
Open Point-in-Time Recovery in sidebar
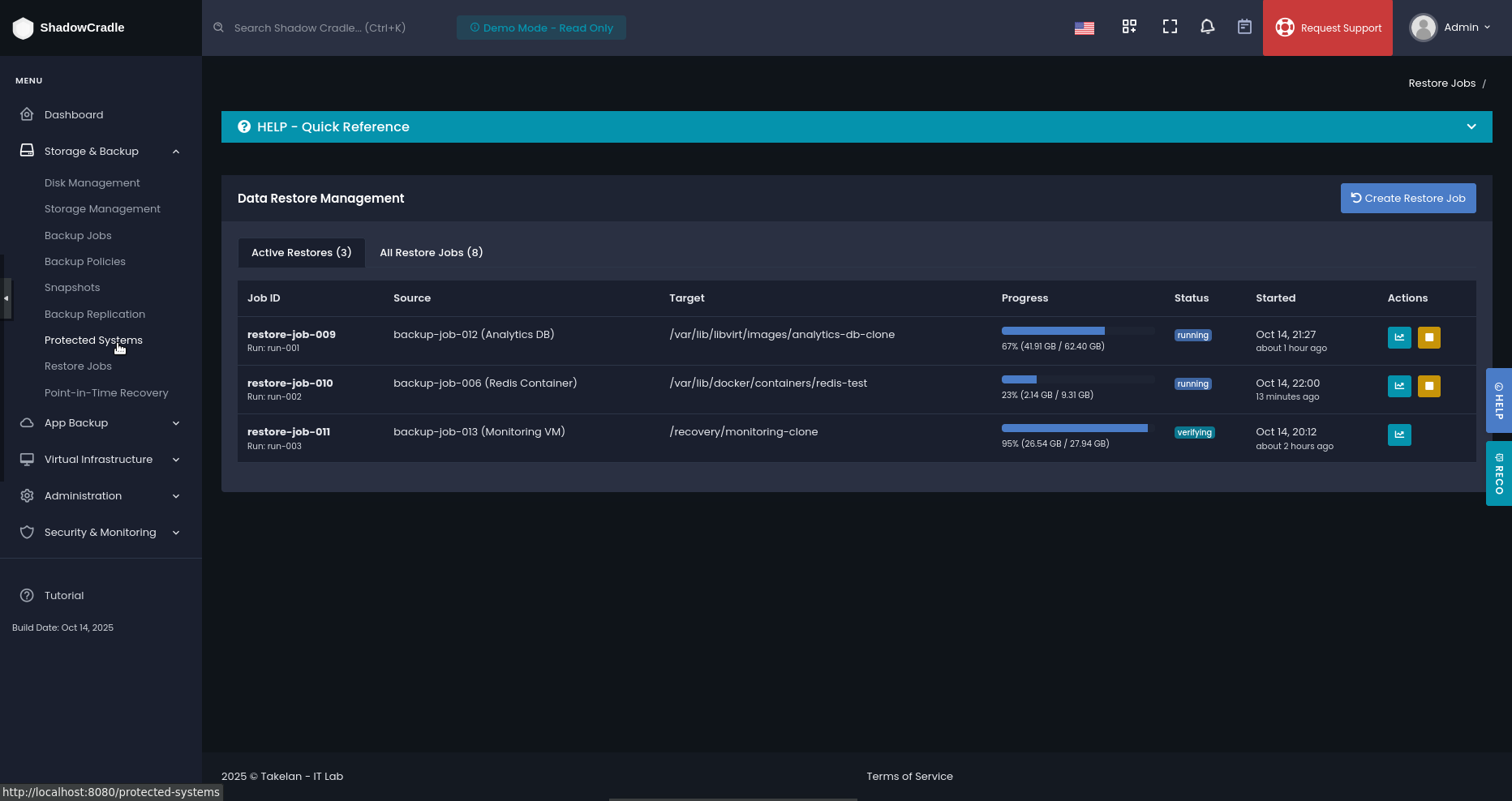[106, 392]
